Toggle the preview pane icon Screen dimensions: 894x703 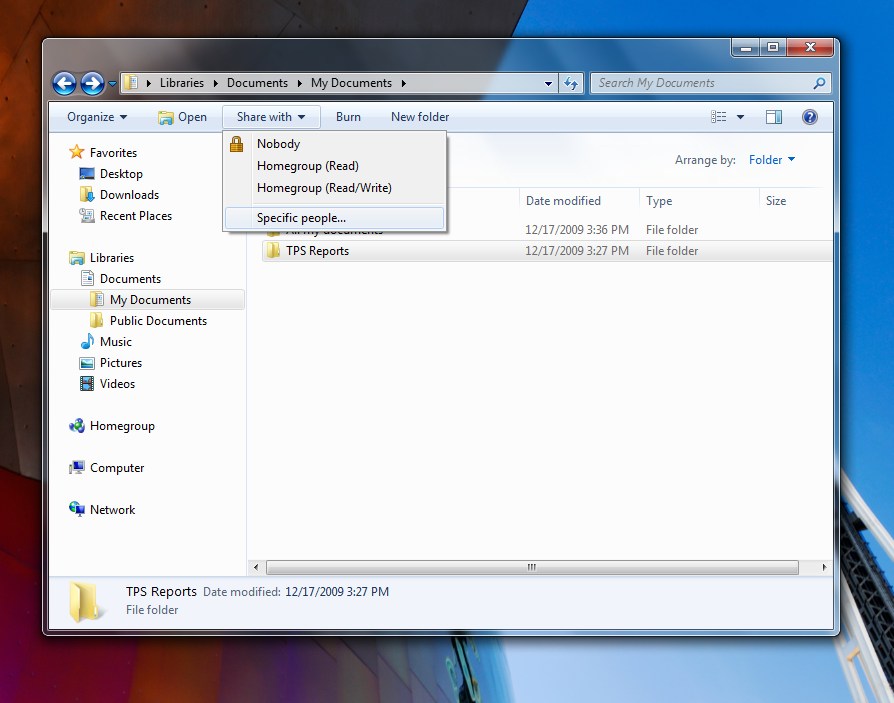click(x=774, y=117)
